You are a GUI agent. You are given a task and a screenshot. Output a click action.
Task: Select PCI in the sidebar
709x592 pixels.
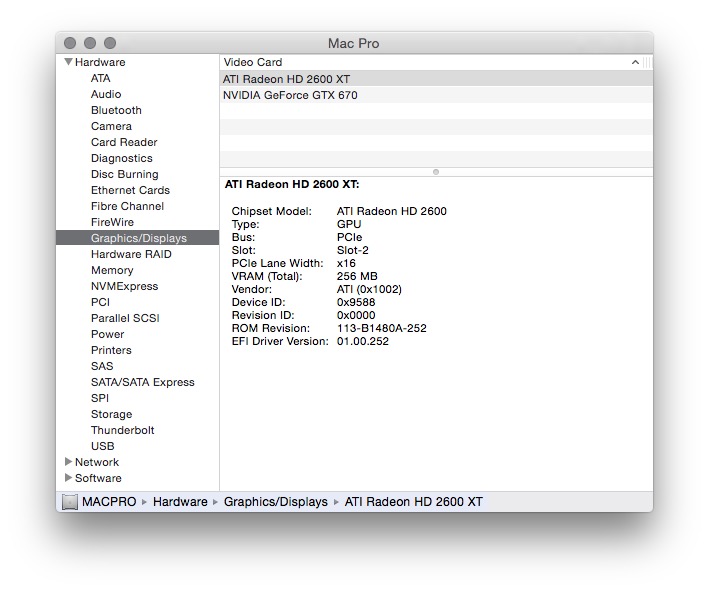pyautogui.click(x=100, y=302)
